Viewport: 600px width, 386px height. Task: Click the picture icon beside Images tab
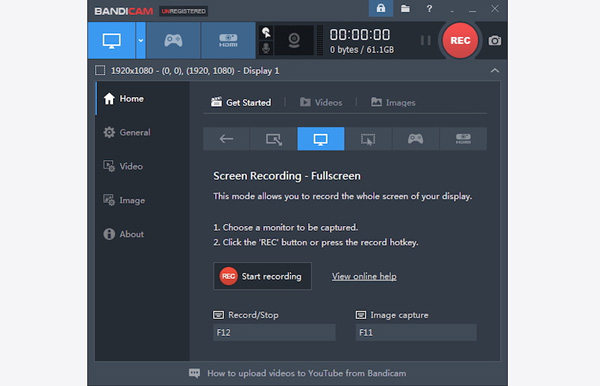point(376,102)
